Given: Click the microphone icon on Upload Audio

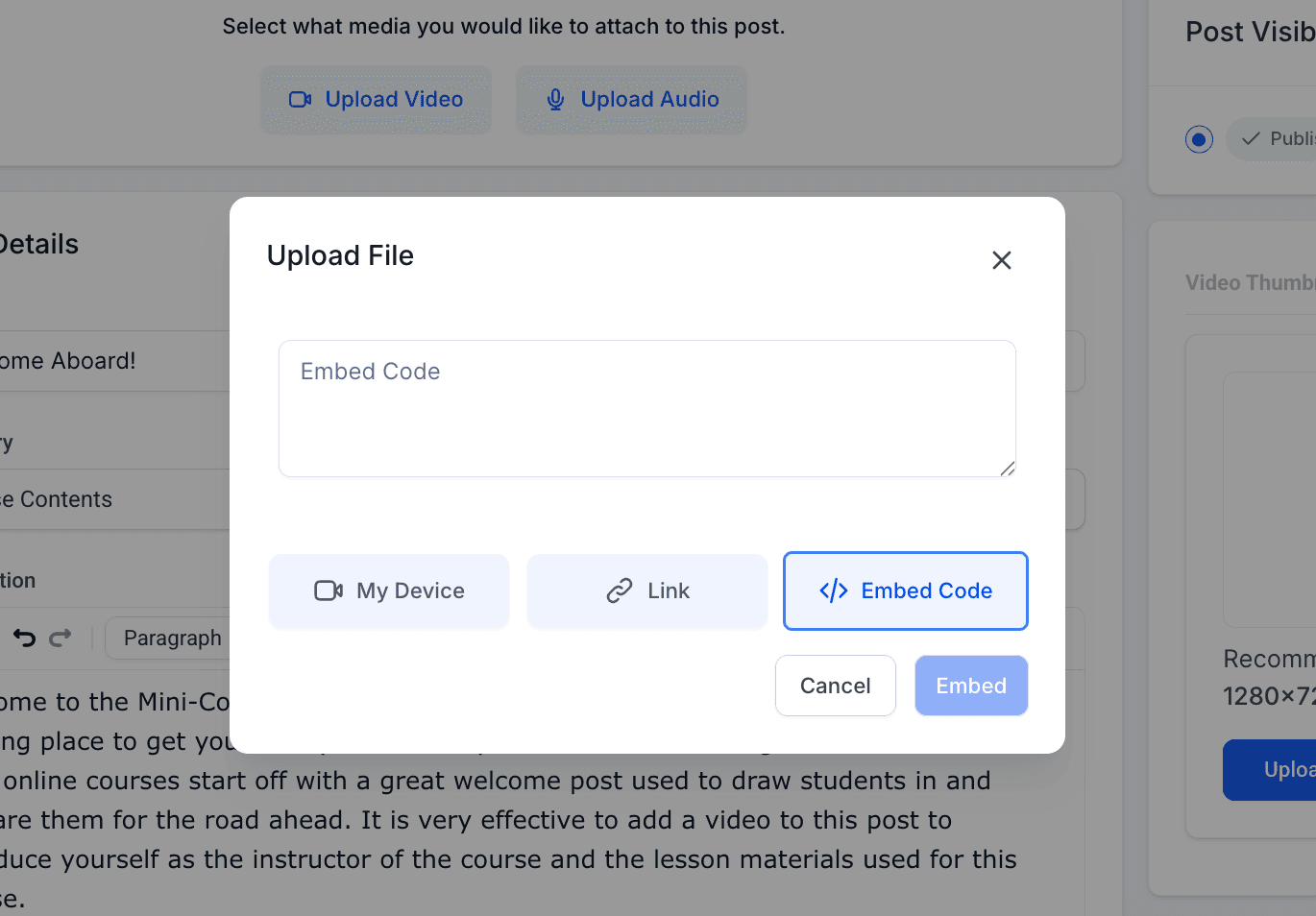Looking at the screenshot, I should click(x=555, y=99).
